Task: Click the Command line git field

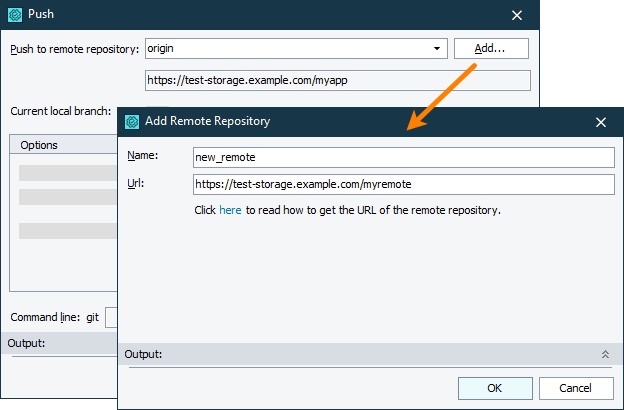Action: (x=111, y=317)
